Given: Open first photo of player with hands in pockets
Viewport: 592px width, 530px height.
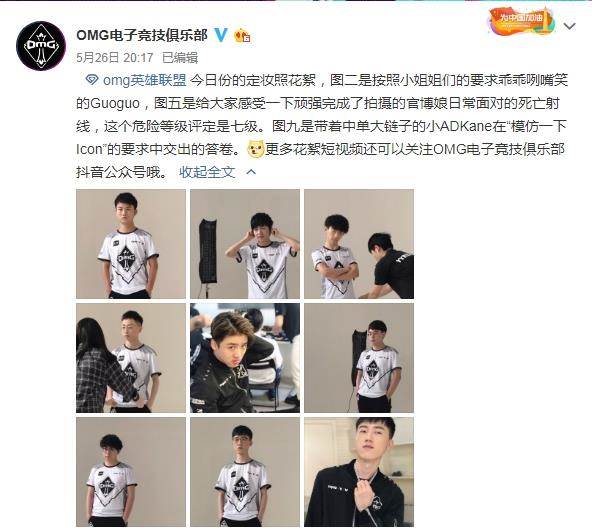Looking at the screenshot, I should click(x=131, y=244).
